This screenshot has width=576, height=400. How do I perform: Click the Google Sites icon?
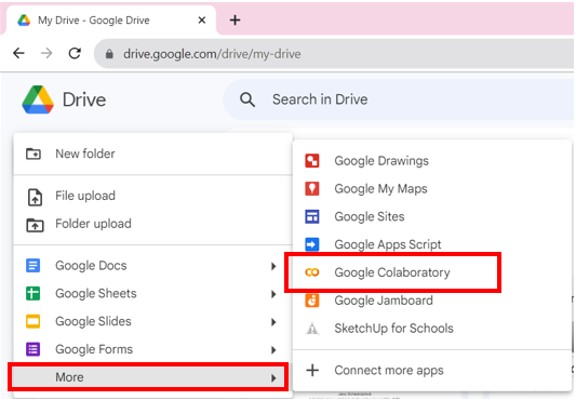[312, 216]
